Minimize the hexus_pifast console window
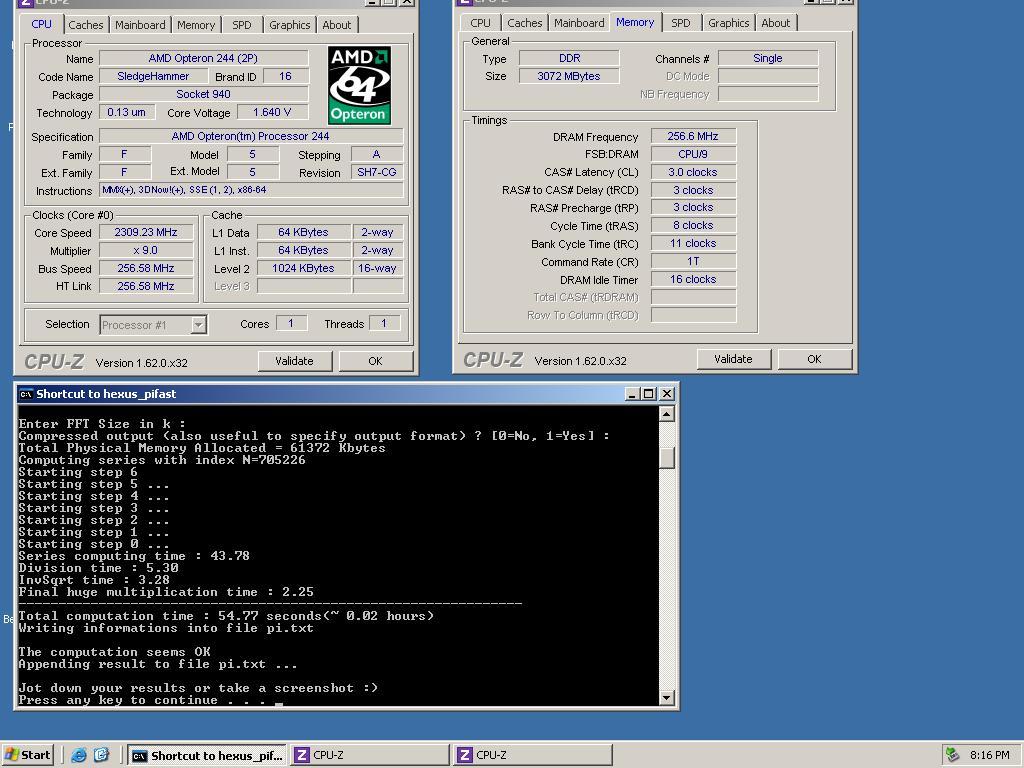This screenshot has width=1024, height=768. [632, 394]
